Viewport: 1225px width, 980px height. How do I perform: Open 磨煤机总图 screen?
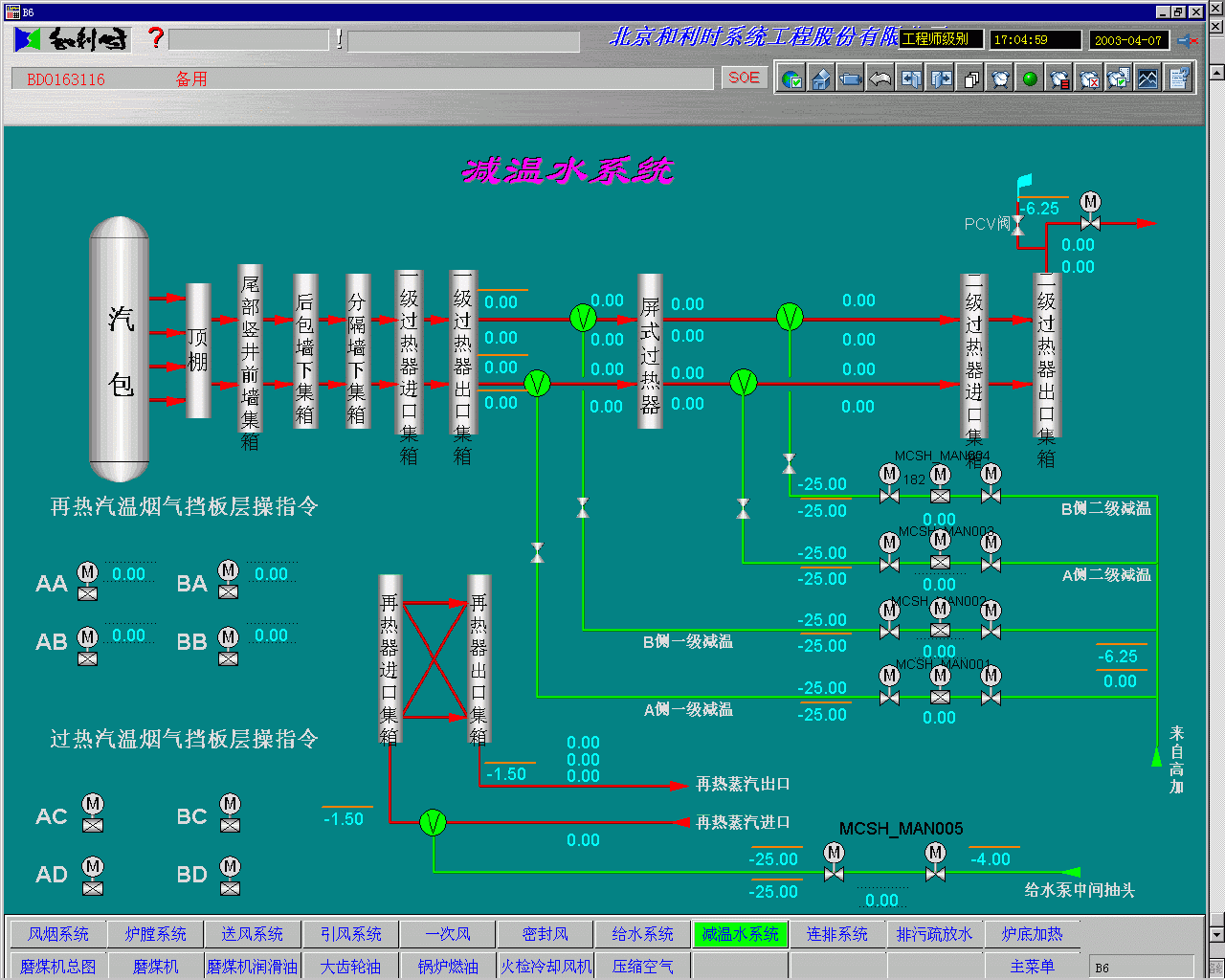[58, 967]
